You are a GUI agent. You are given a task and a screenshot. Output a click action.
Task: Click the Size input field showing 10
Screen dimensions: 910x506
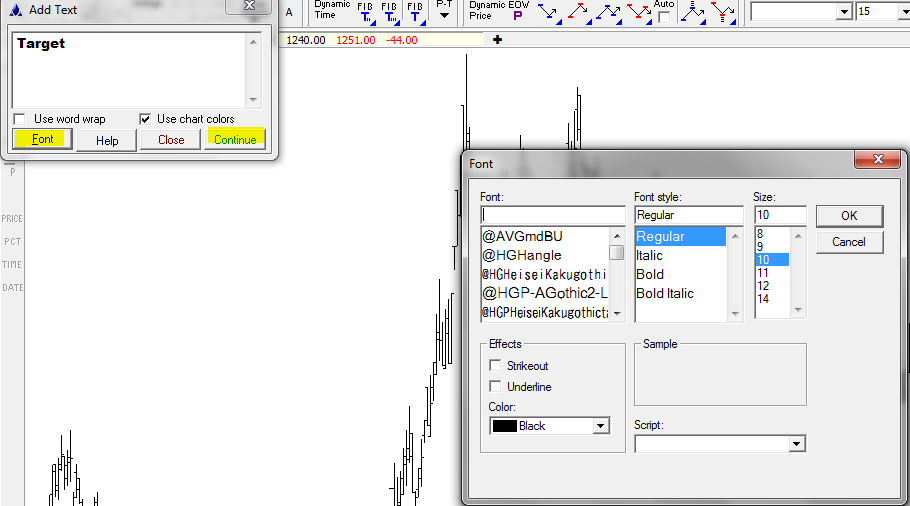point(780,215)
